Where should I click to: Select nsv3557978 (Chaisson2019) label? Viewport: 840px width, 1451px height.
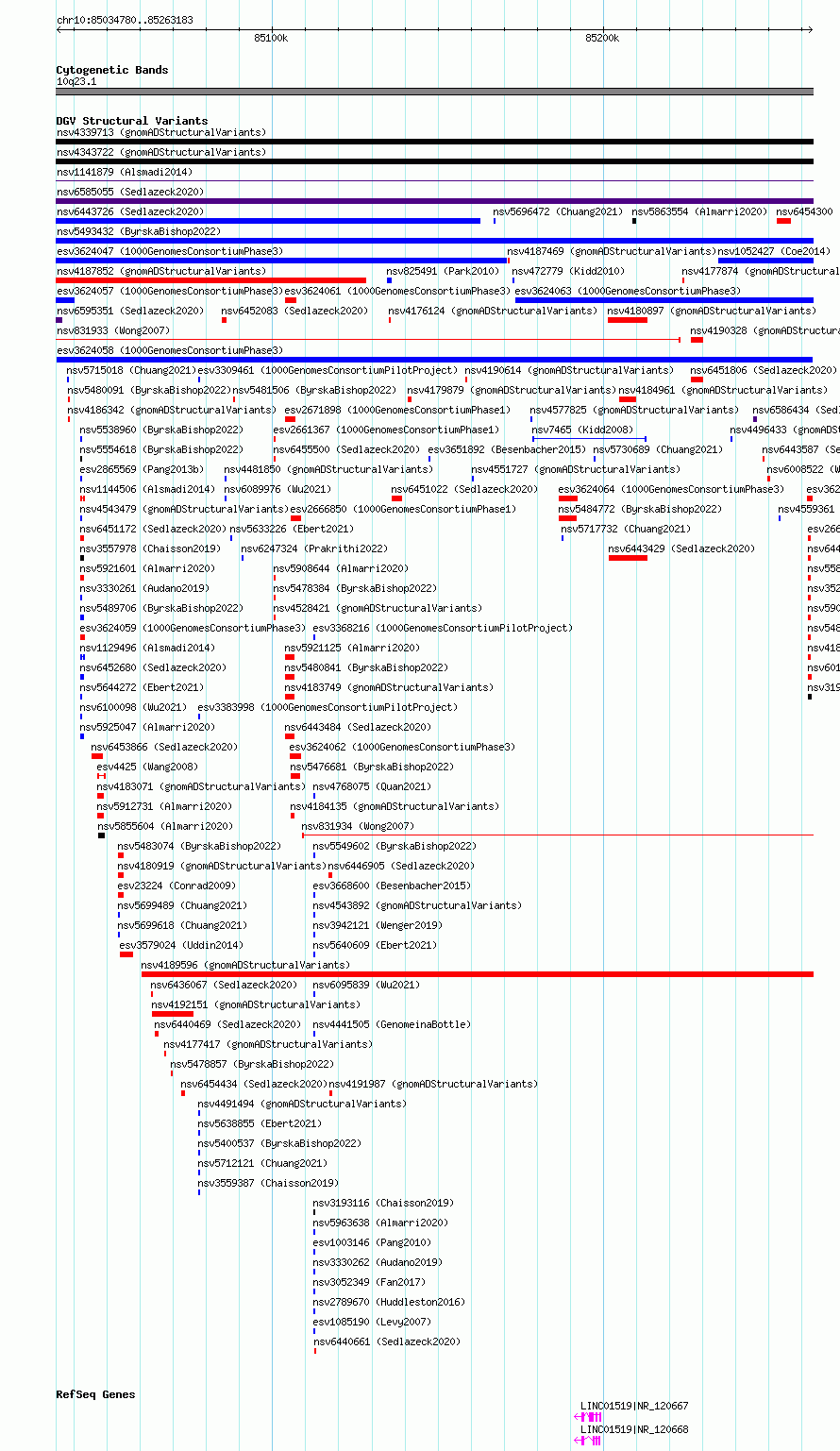[151, 549]
